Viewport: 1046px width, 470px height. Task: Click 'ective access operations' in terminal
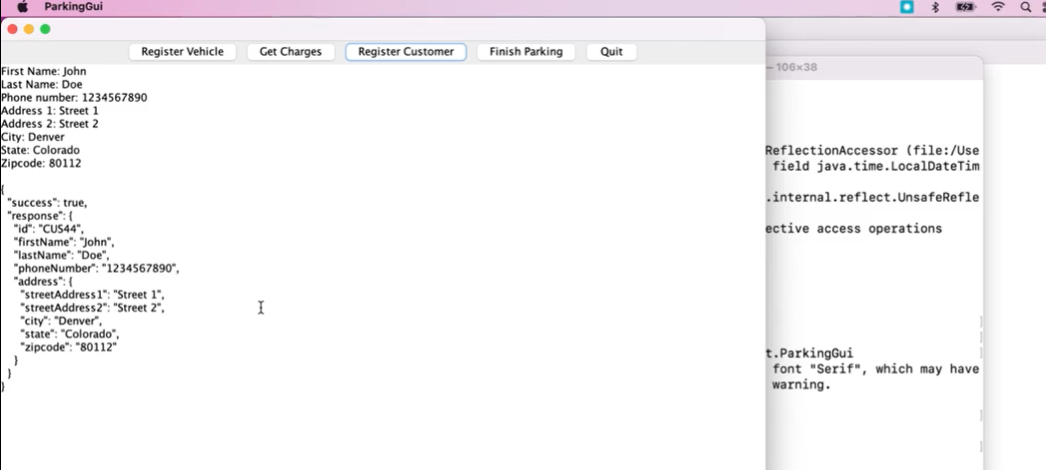click(854, 229)
